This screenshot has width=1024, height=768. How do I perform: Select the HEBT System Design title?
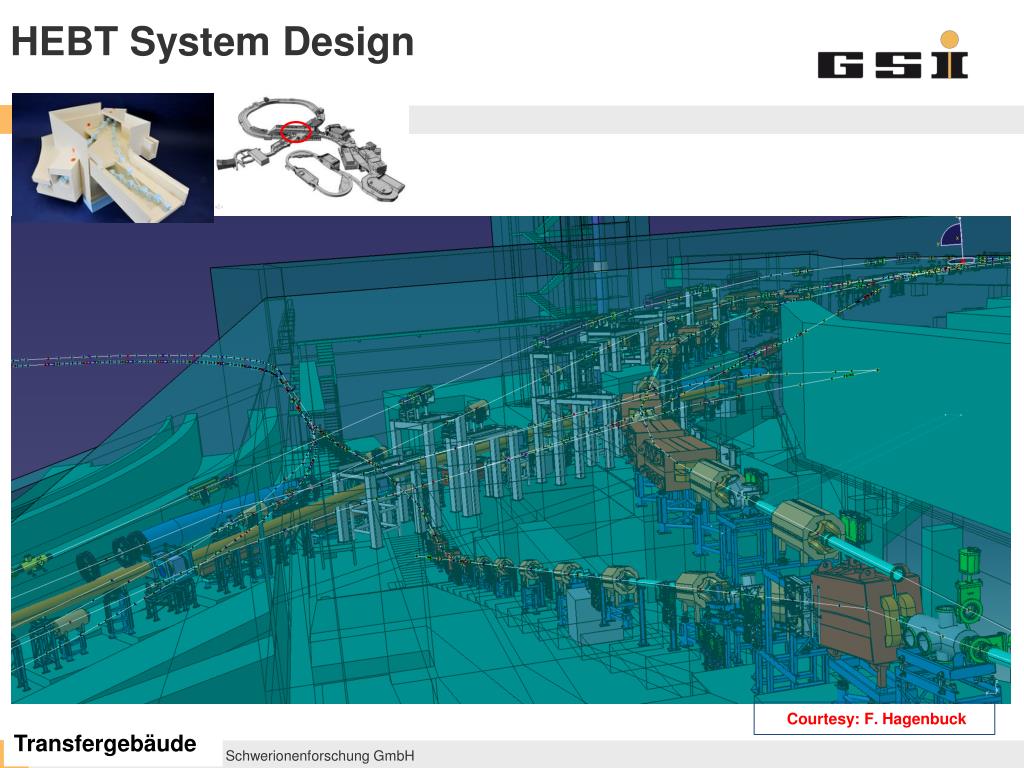click(213, 42)
